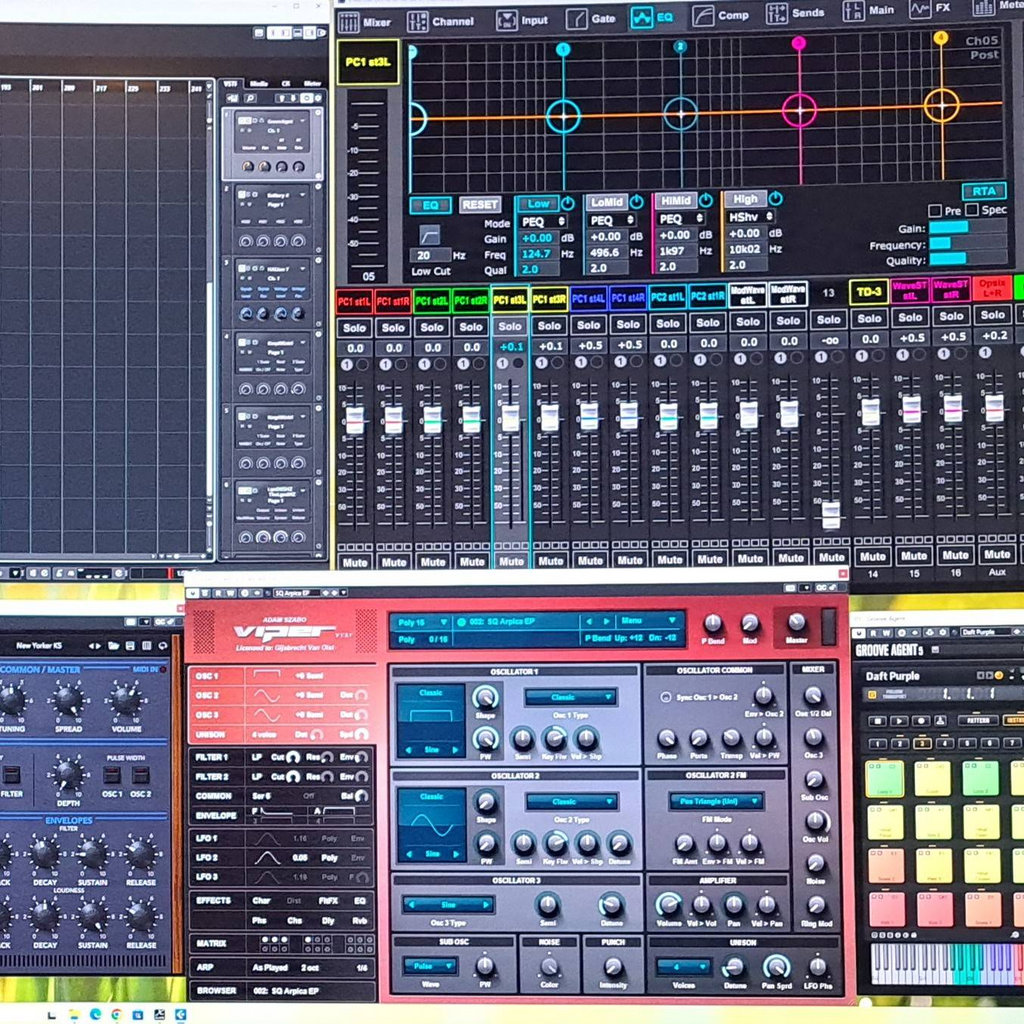The image size is (1024, 1024).
Task: Click Oscillator 1 Shape knob
Action: (x=485, y=697)
